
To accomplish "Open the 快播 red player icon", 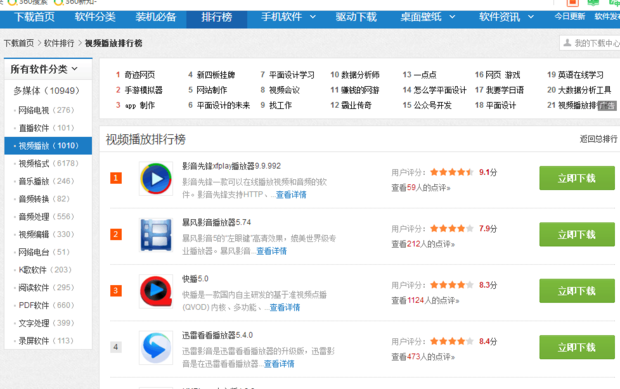I will click(156, 291).
